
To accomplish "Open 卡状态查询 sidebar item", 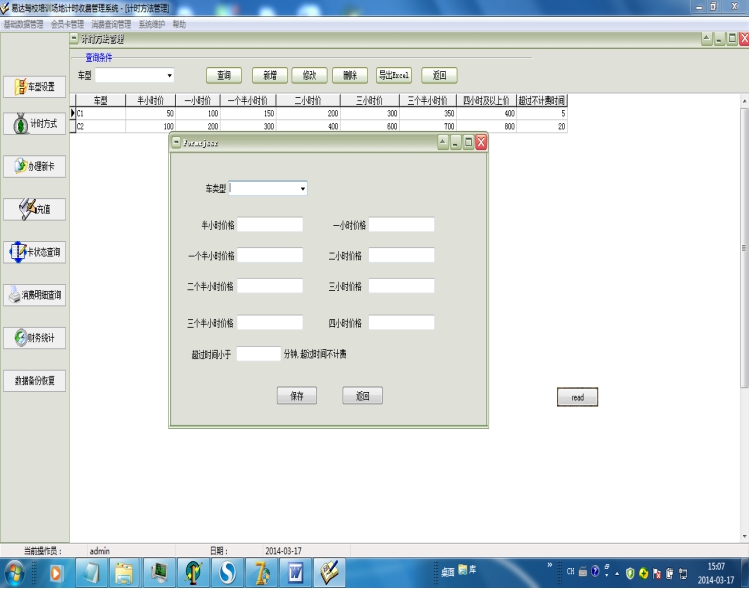I will [x=34, y=252].
